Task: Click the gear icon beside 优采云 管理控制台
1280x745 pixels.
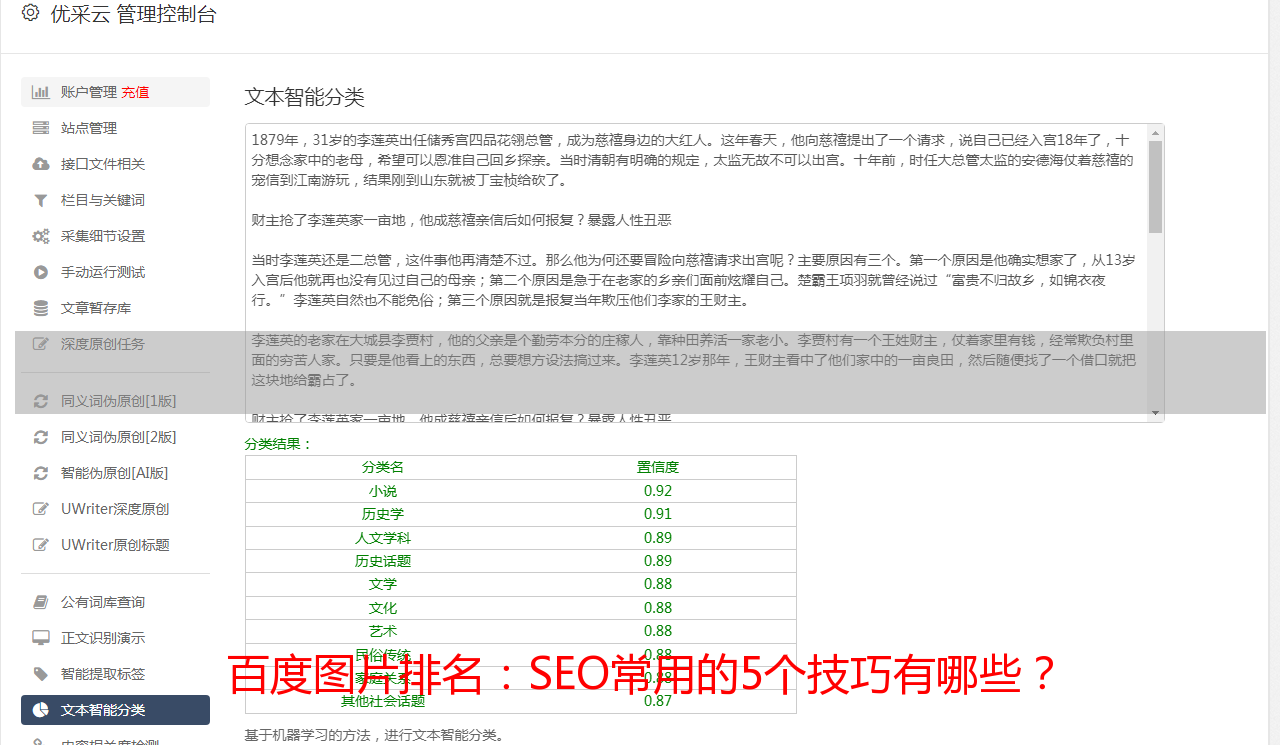Action: (x=30, y=13)
